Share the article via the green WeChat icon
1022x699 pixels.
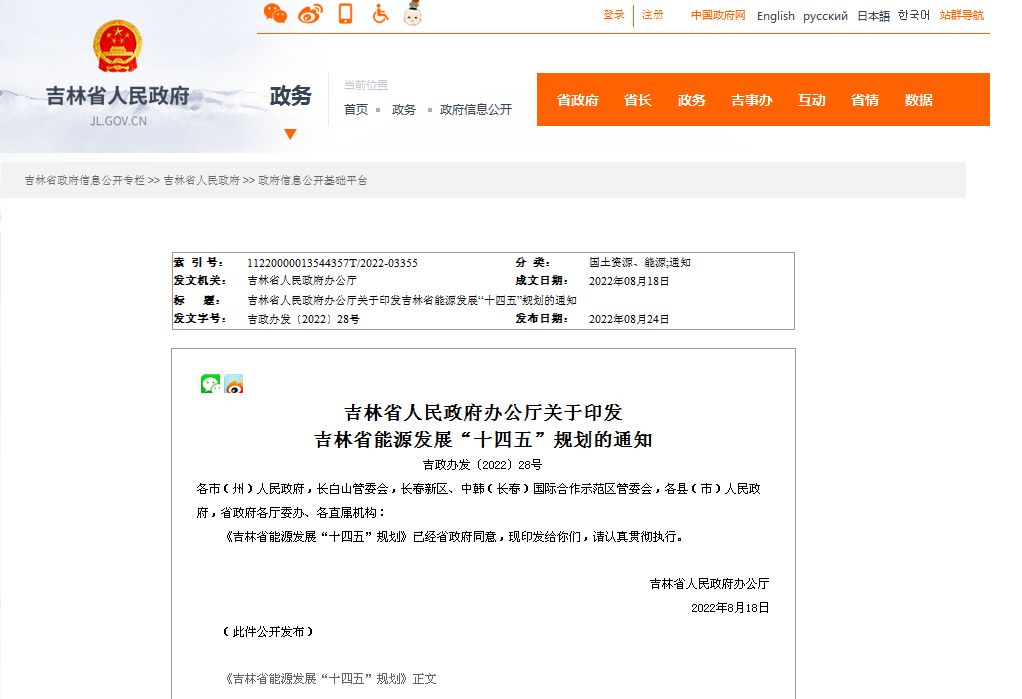point(209,383)
